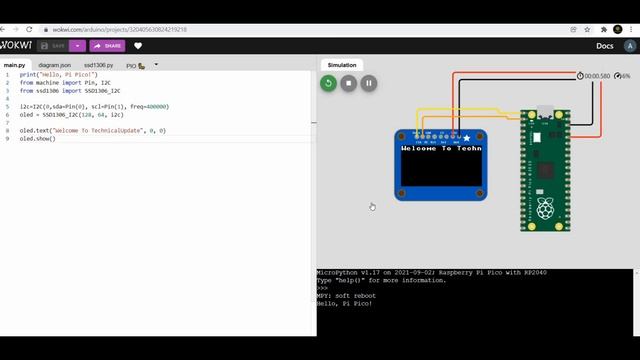Click 'Type "help()" for more information' line

pyautogui.click(x=382, y=280)
